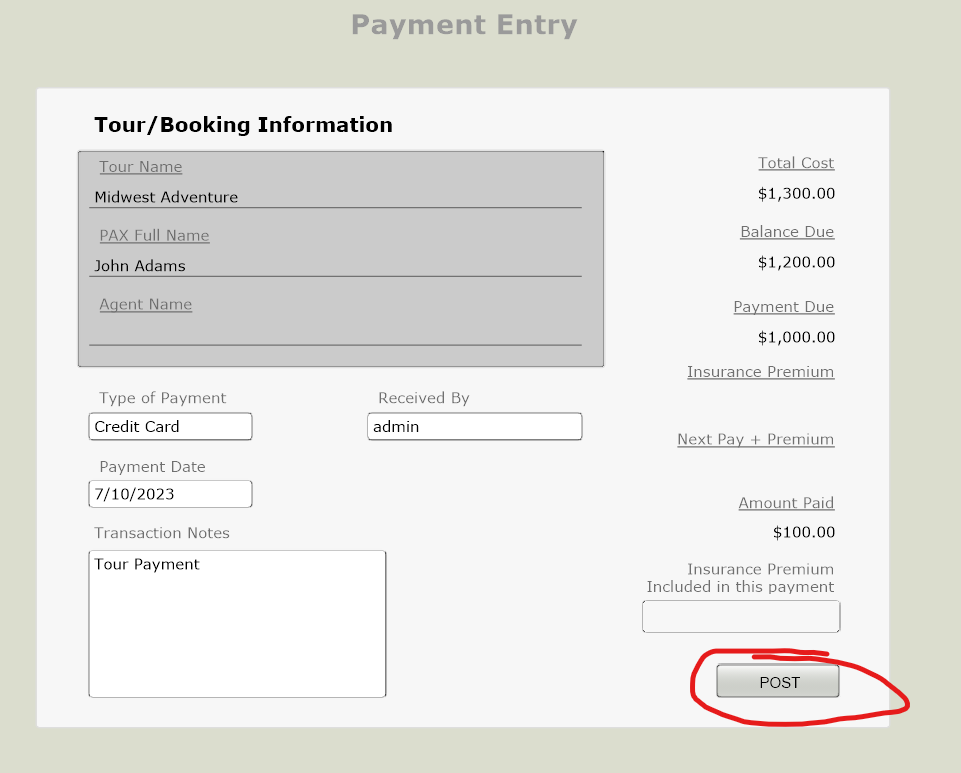Click the empty Agent Name field
The image size is (961, 773).
click(335, 334)
